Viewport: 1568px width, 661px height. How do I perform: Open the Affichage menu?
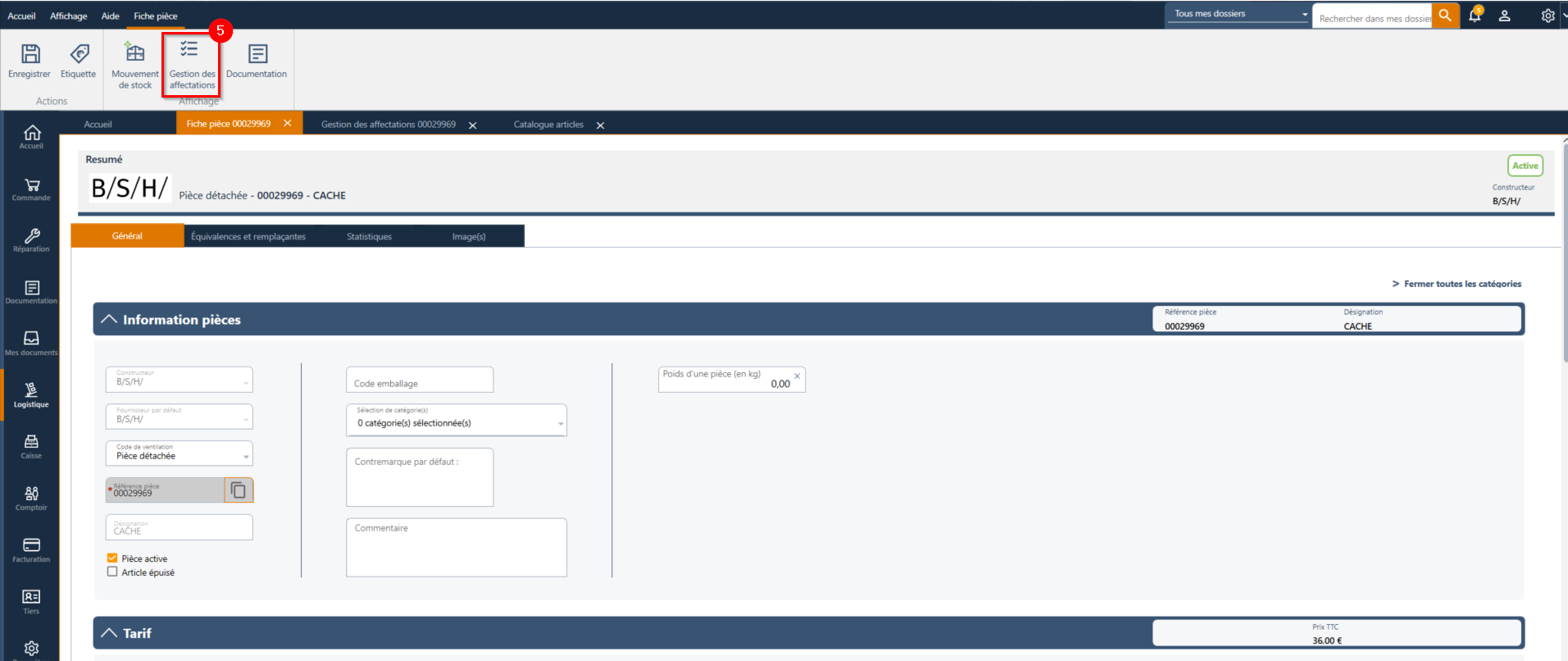(69, 16)
